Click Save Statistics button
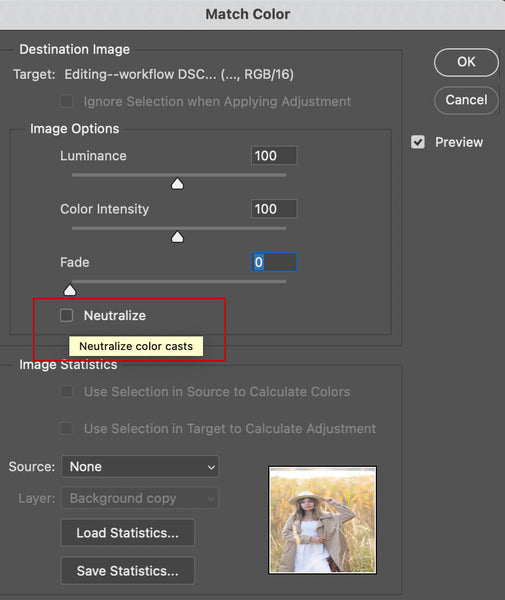 click(128, 571)
